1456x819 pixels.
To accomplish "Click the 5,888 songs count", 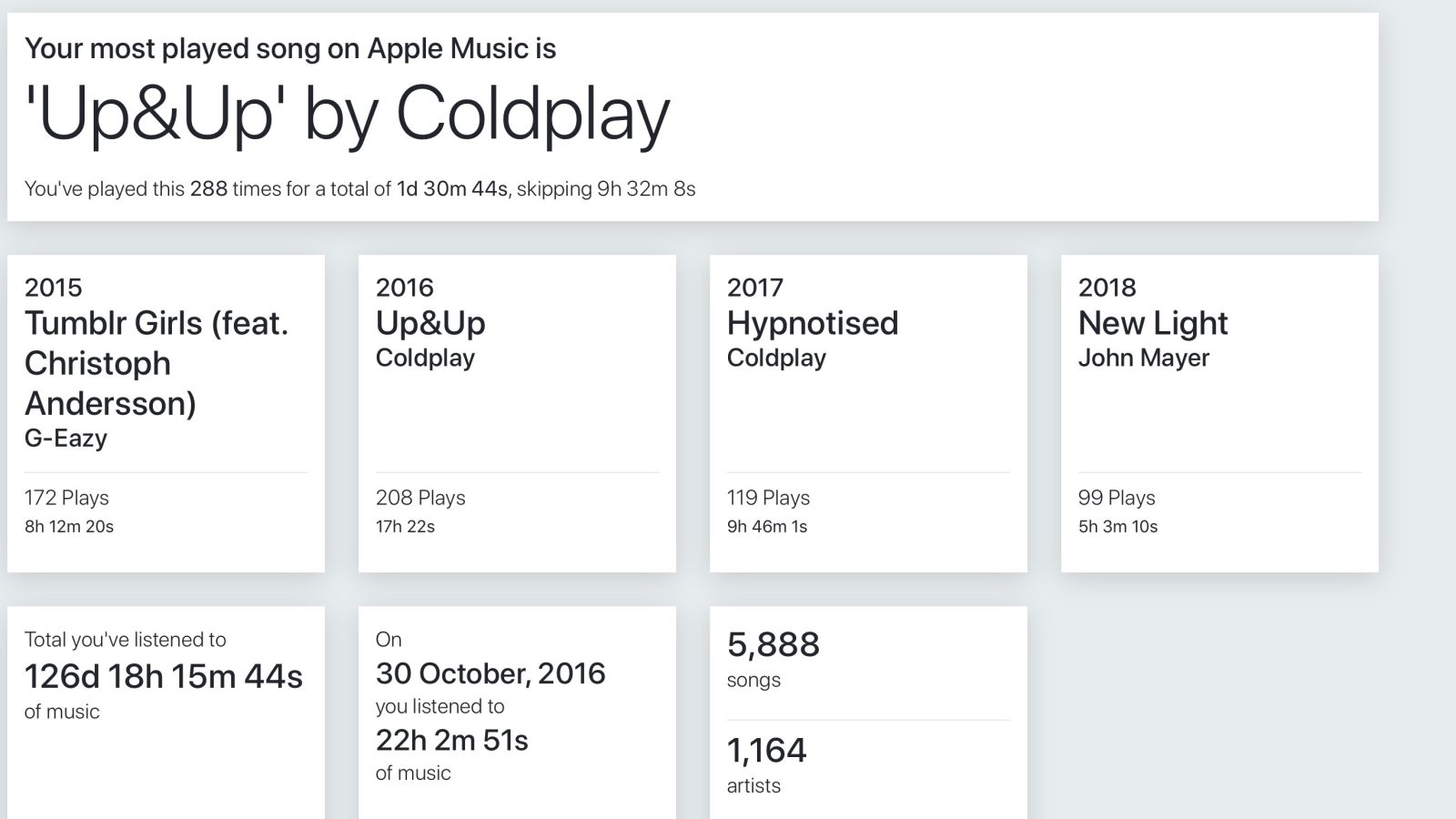I will pyautogui.click(x=773, y=645).
